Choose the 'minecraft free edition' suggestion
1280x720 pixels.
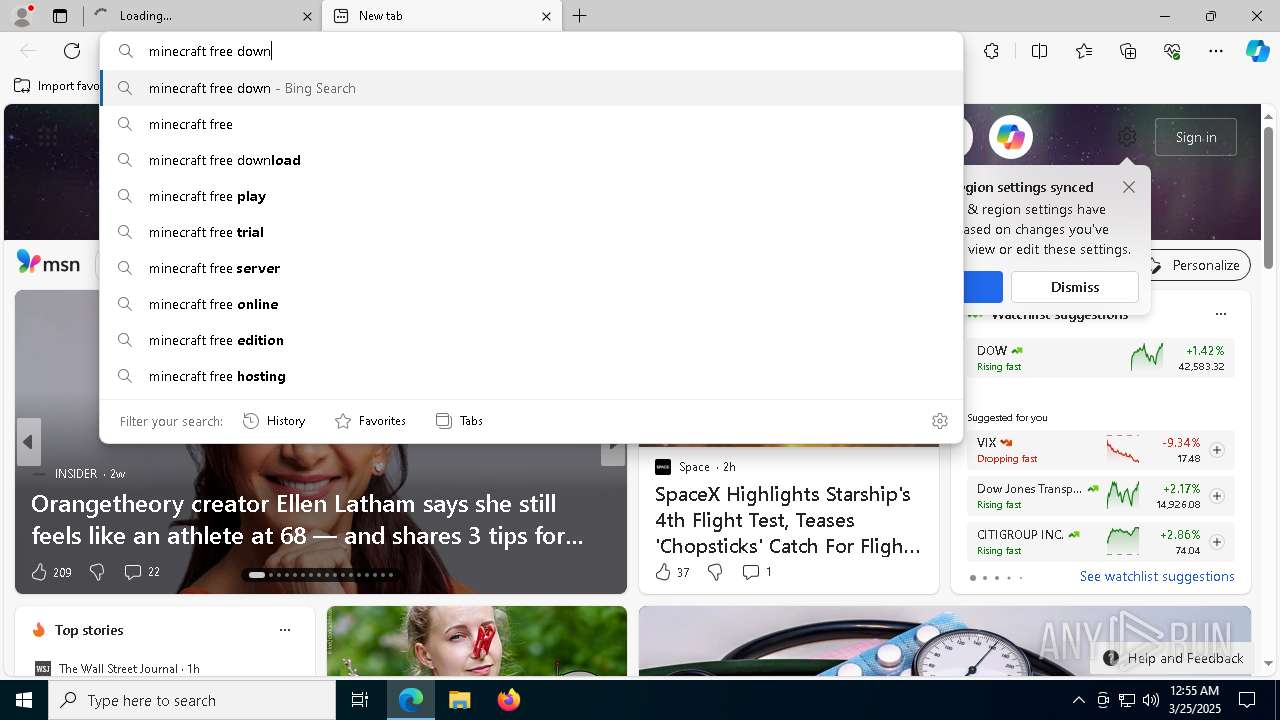pos(531,340)
